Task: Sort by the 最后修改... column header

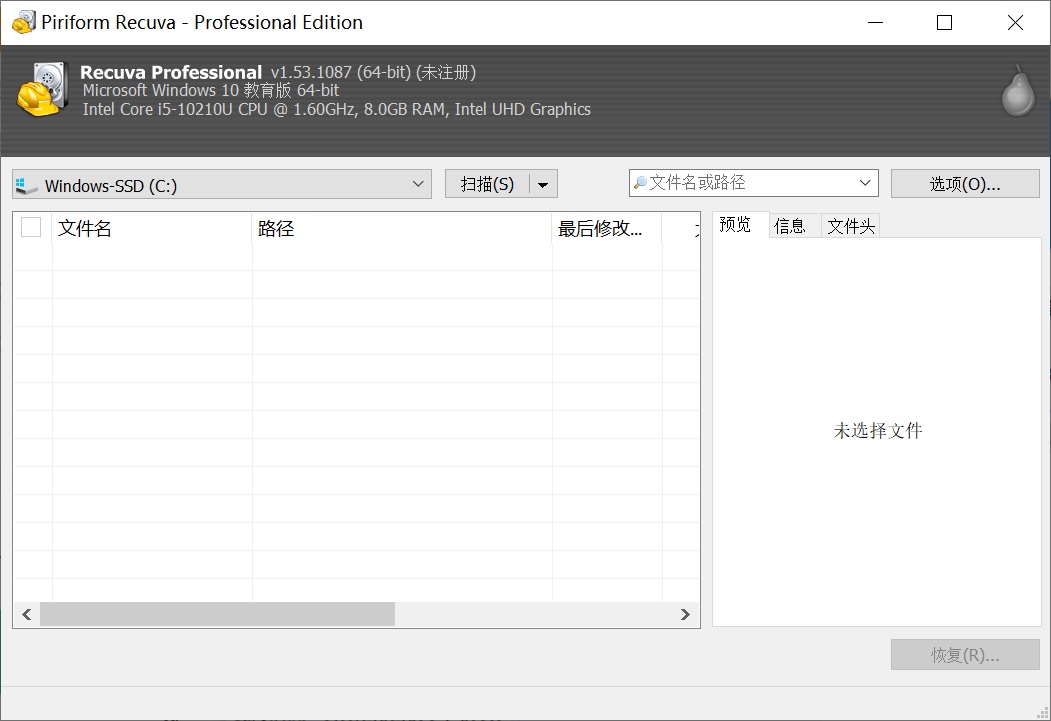Action: 607,228
